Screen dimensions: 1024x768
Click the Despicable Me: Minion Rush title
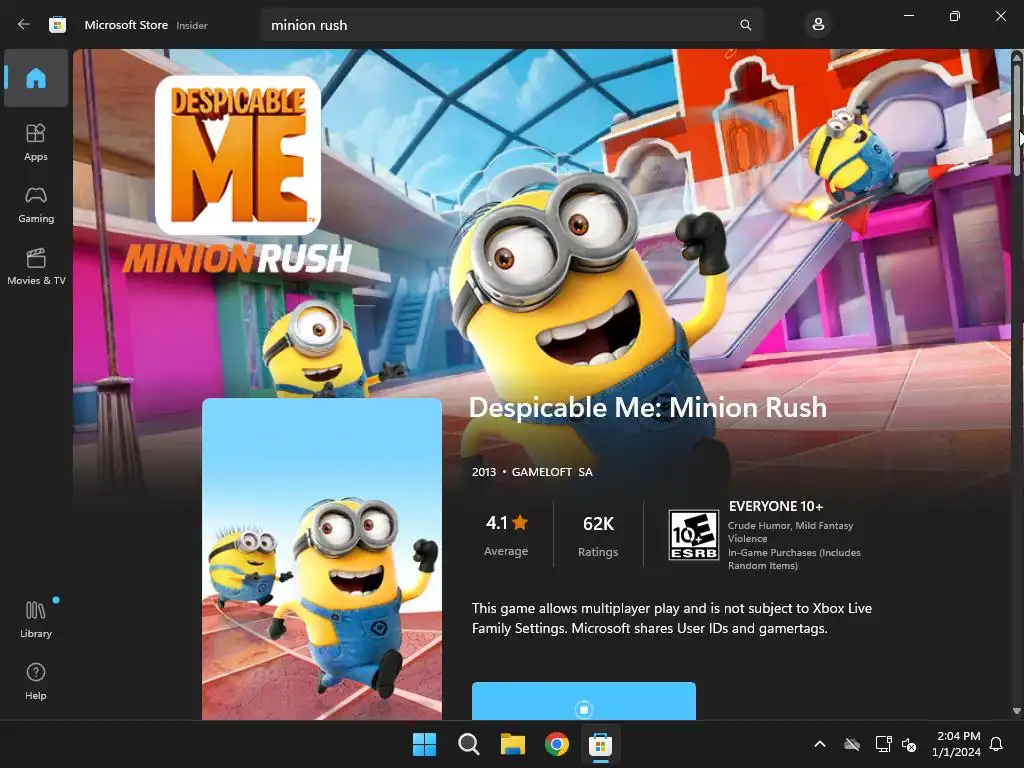648,408
